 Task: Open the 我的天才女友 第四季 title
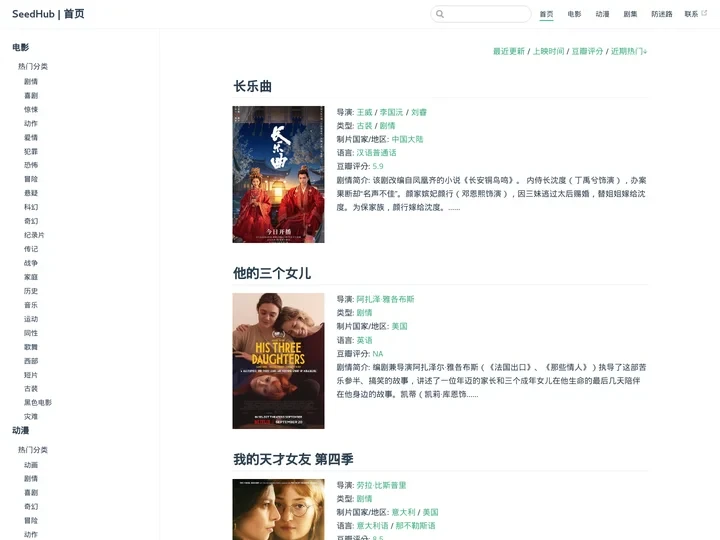pyautogui.click(x=293, y=459)
